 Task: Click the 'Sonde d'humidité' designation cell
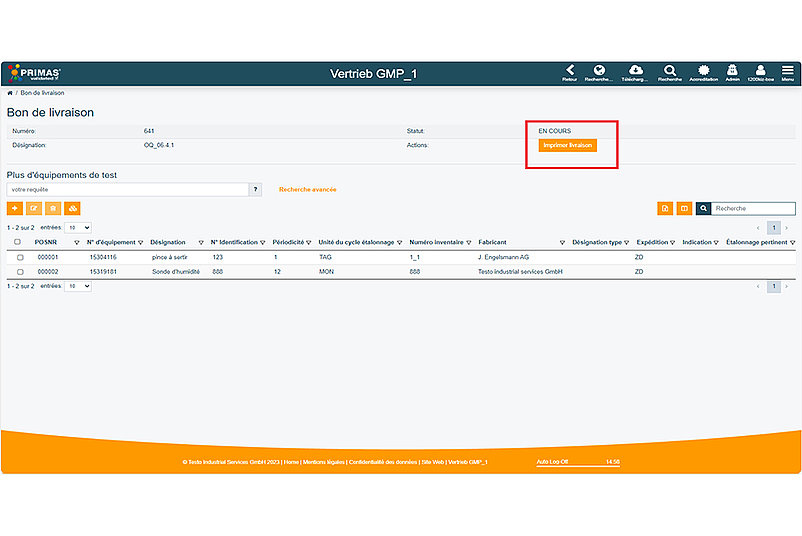point(176,272)
